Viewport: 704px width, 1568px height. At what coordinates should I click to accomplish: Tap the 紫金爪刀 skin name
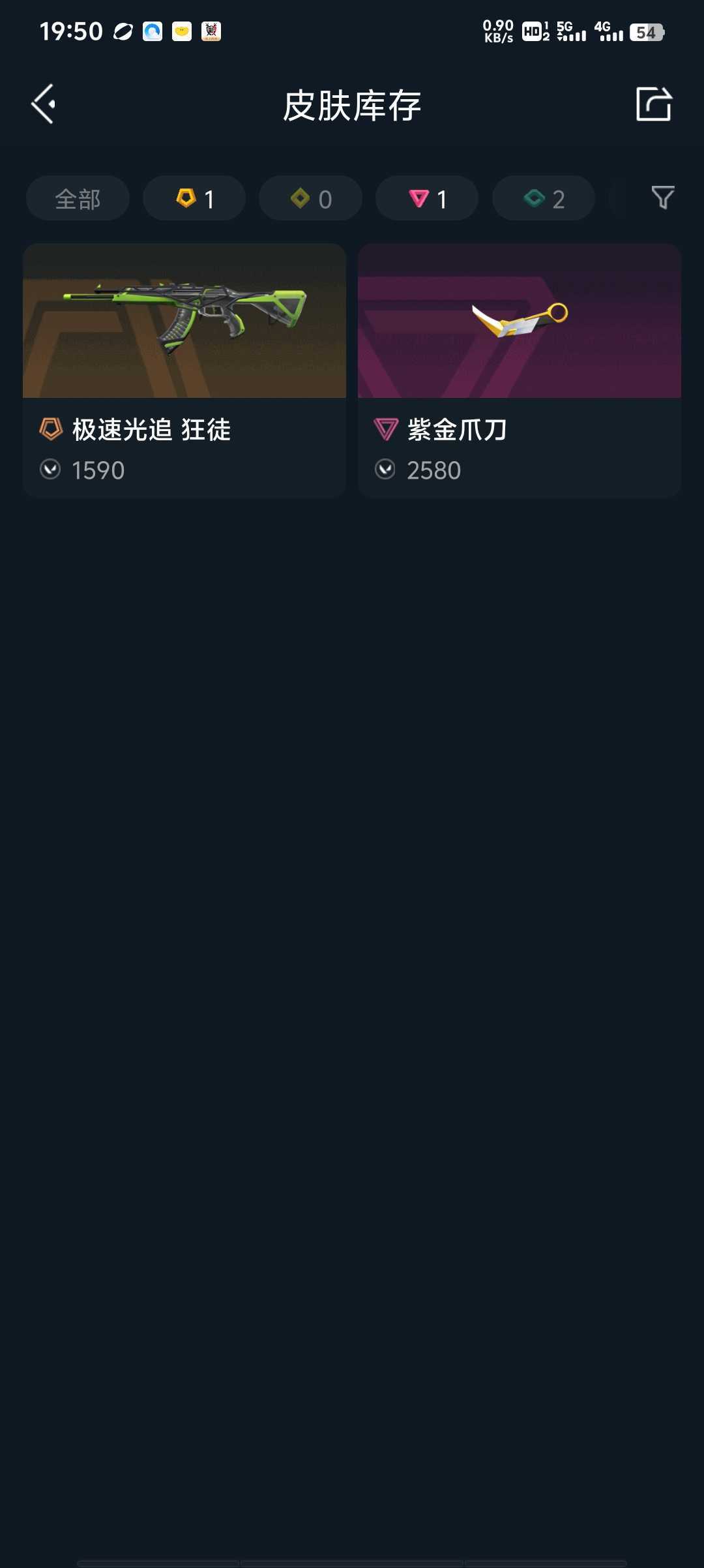point(457,430)
